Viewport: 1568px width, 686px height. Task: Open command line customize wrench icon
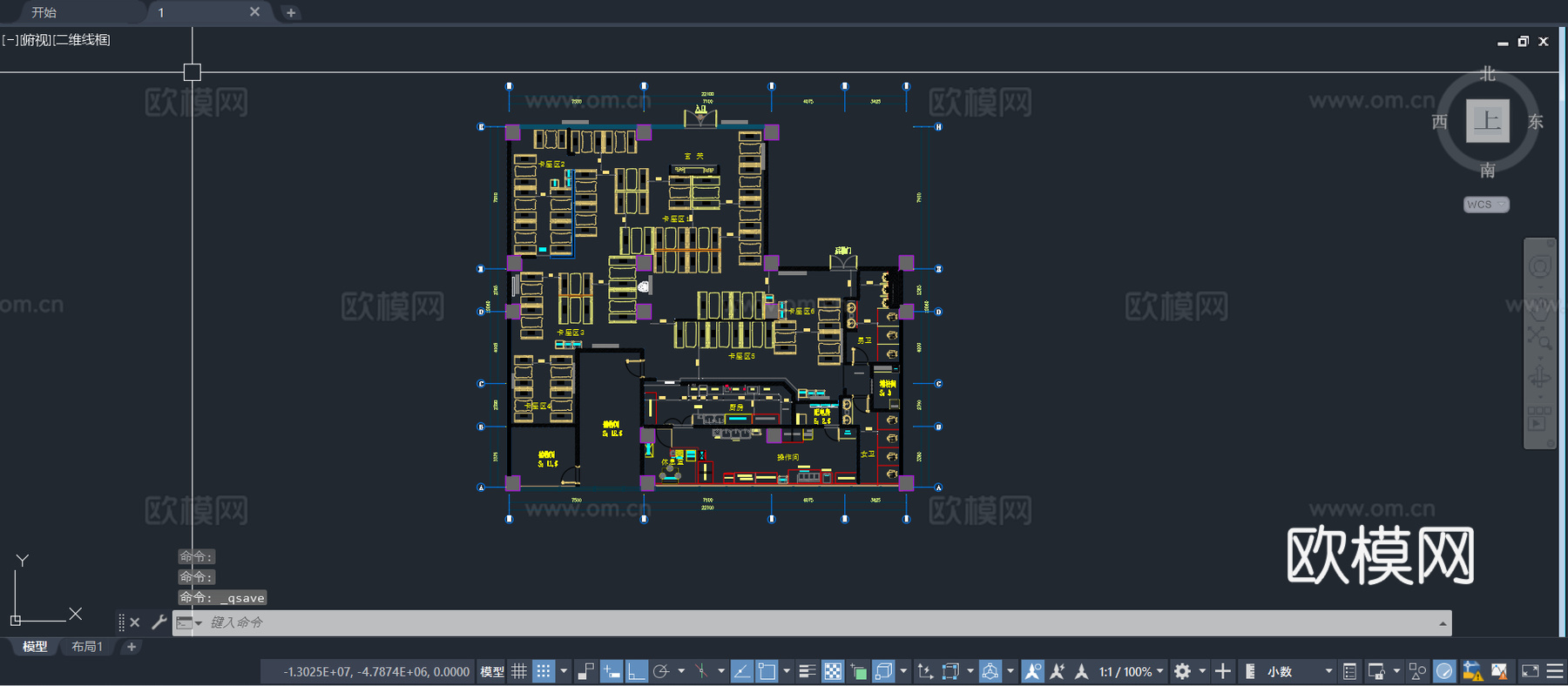(159, 622)
